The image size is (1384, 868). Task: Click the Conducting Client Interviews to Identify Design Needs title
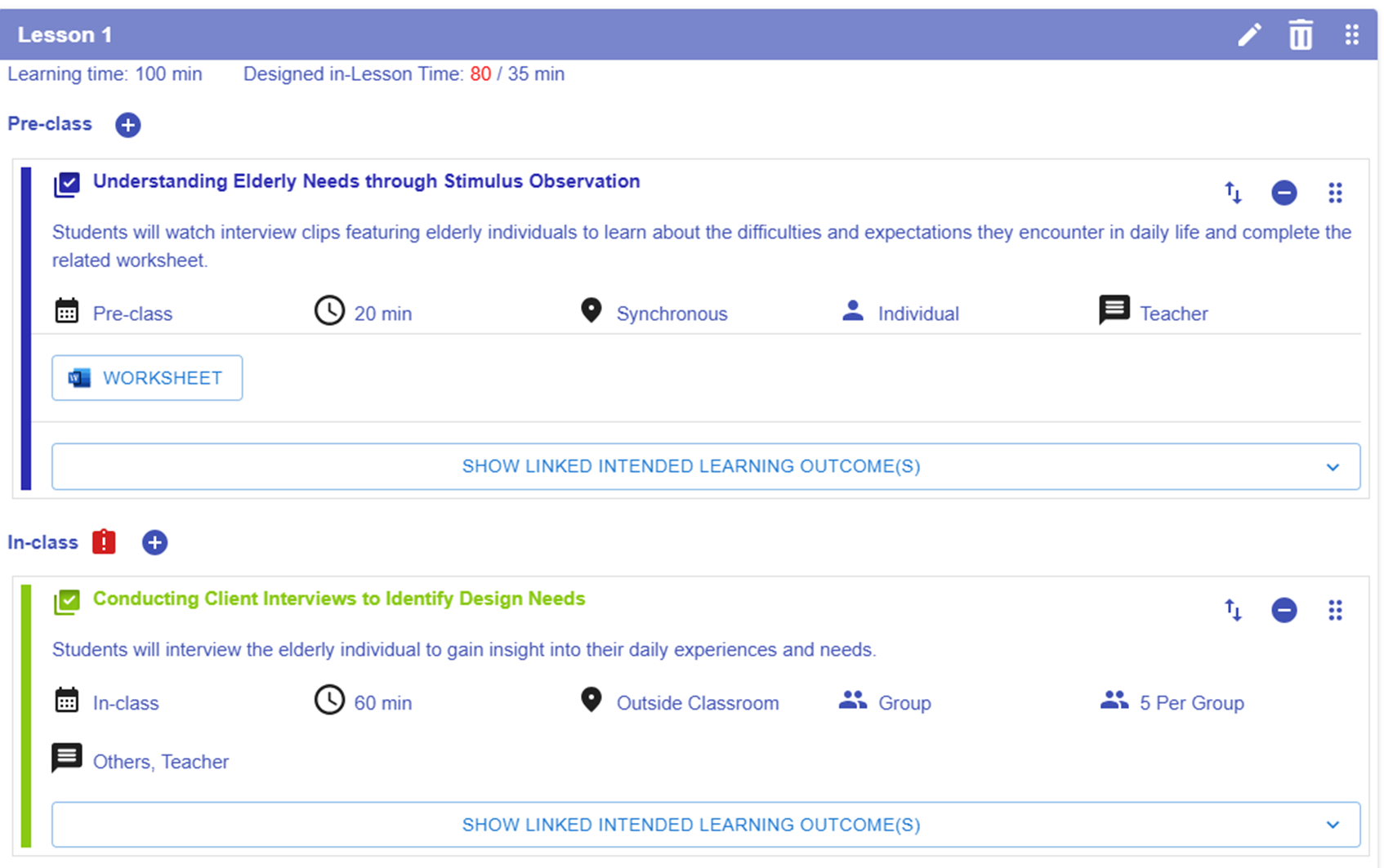[339, 599]
